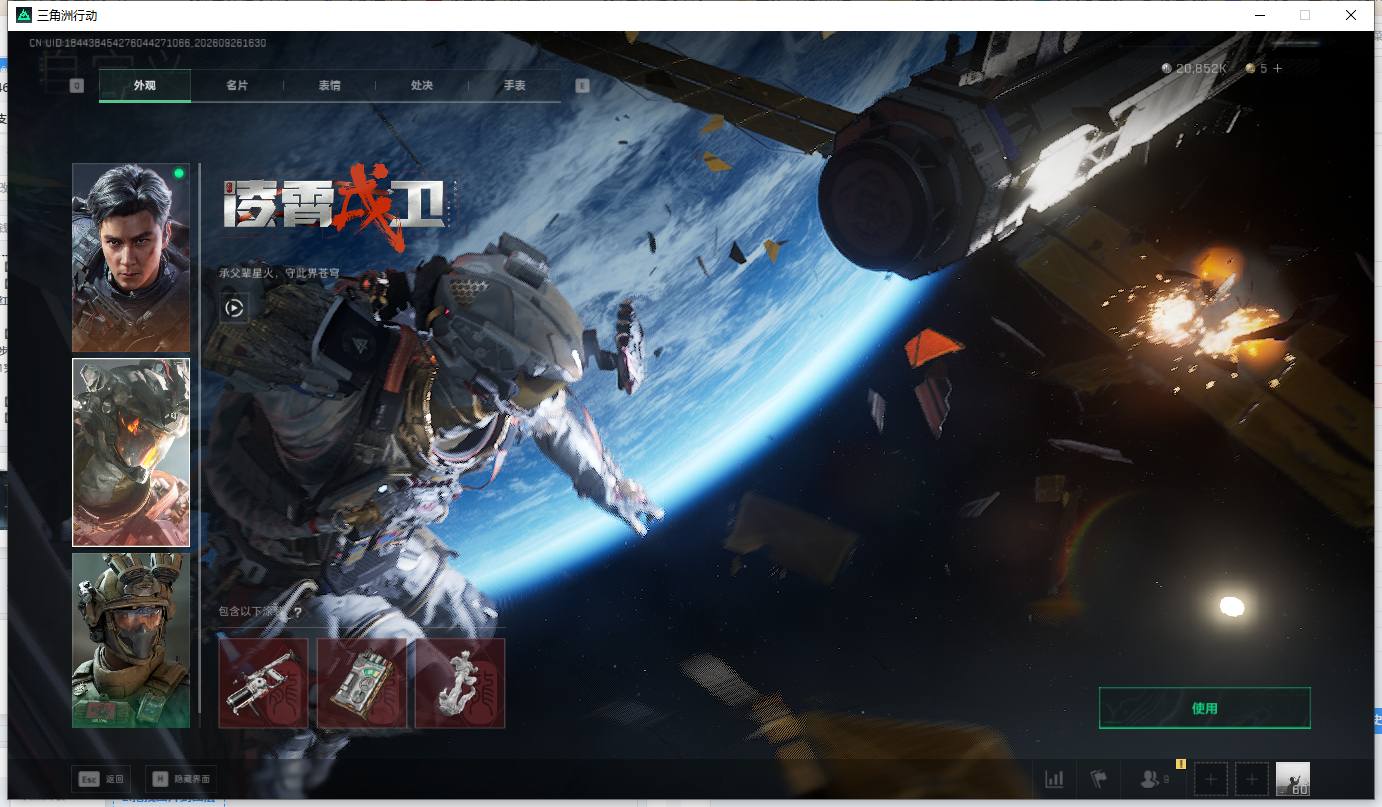Switch to the 表情 tab
The width and height of the screenshot is (1382, 807).
click(329, 86)
